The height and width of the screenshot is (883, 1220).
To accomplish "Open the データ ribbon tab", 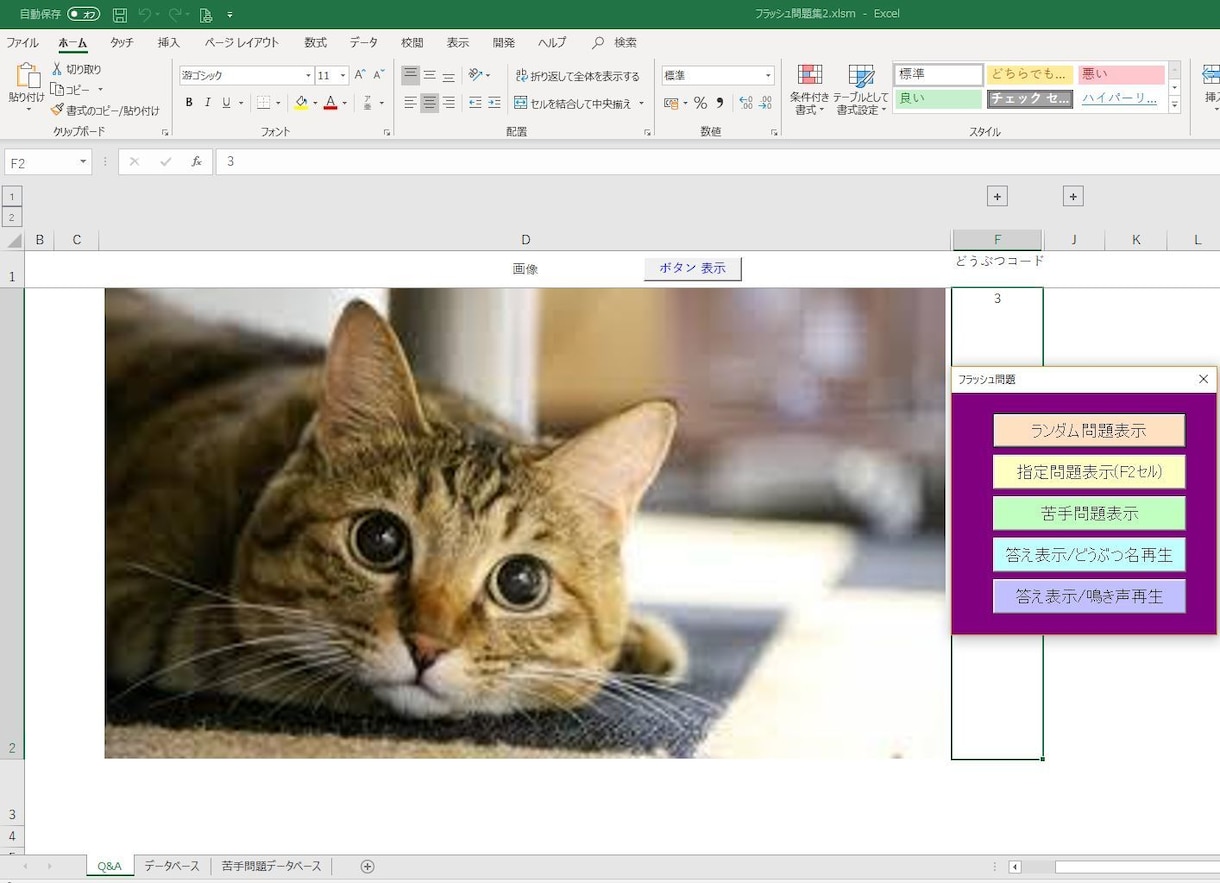I will coord(364,43).
